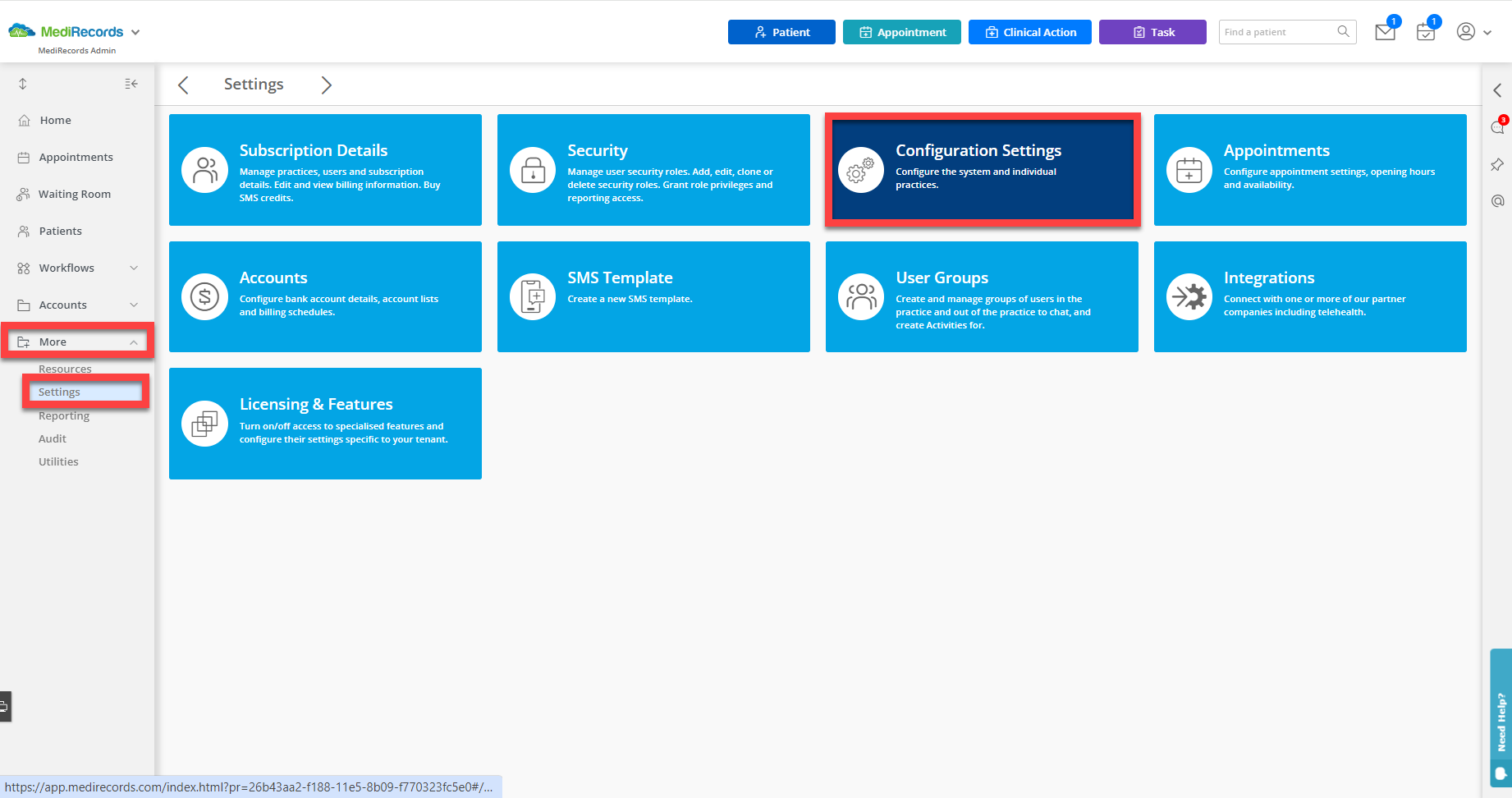Click the Workflows label in sidebar
1512x798 pixels.
tap(66, 268)
